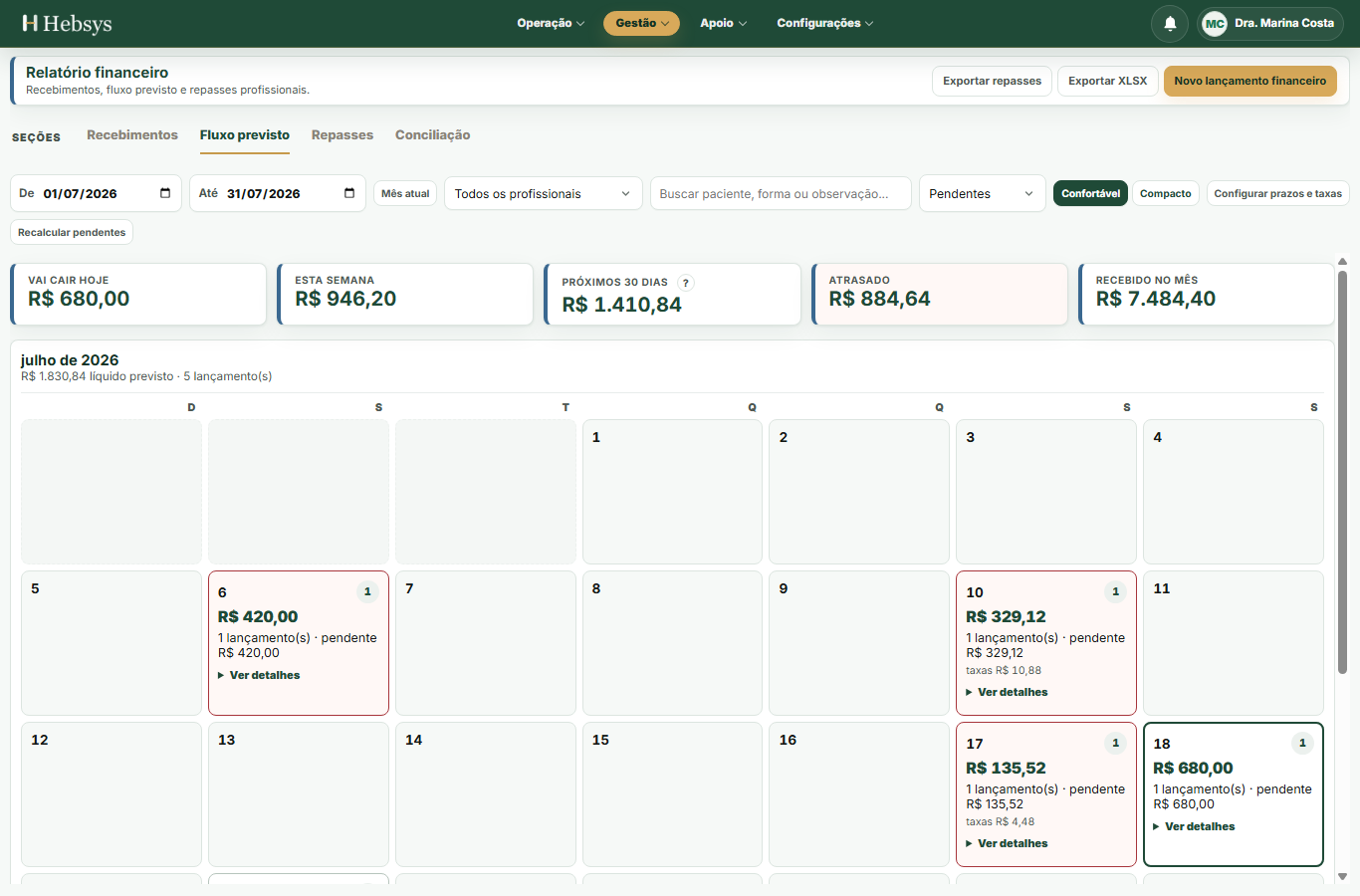Click the julho de 2026 heading
Screen dimensions: 1360x896
70,359
